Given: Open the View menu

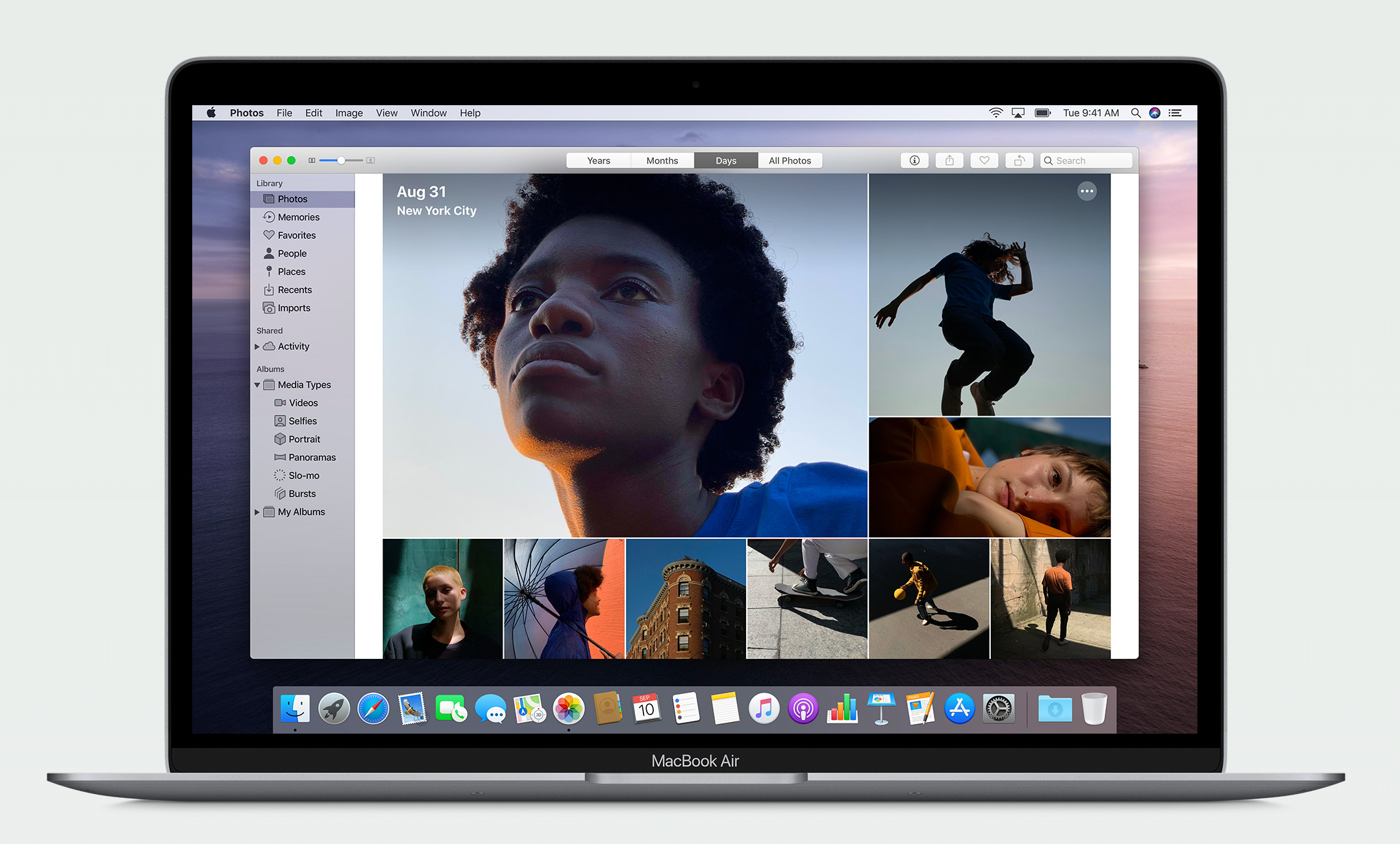Looking at the screenshot, I should pyautogui.click(x=386, y=113).
